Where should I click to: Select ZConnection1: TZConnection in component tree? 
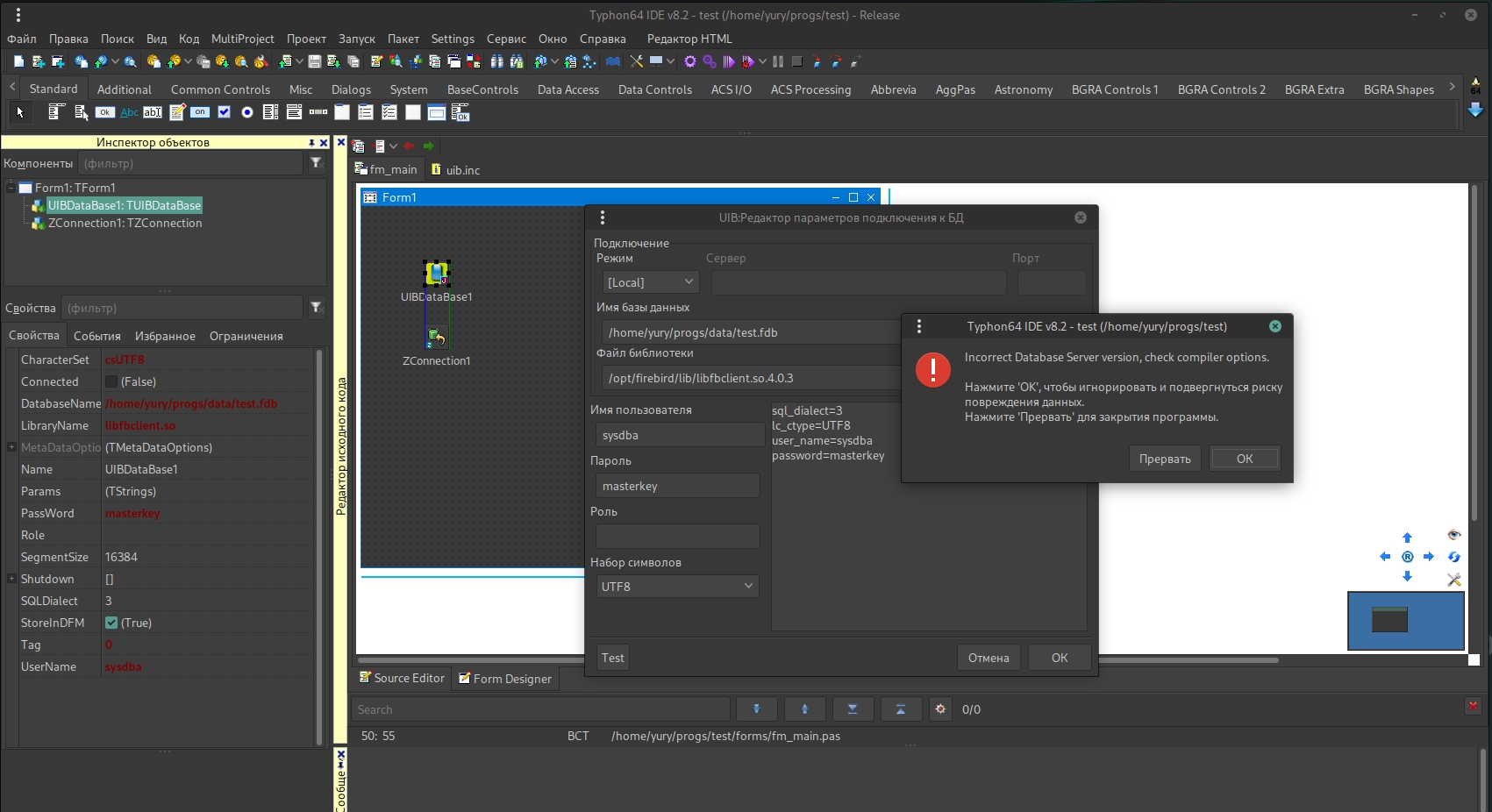click(125, 223)
